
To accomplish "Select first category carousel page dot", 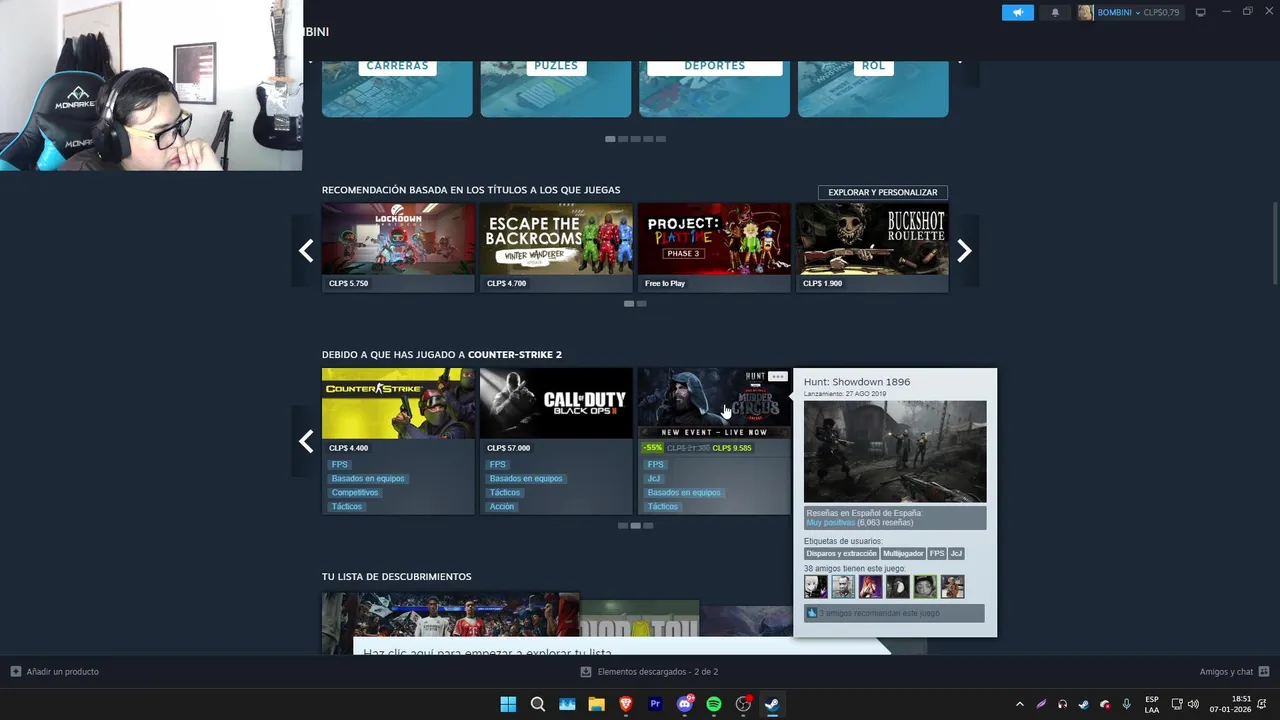I will click(610, 139).
